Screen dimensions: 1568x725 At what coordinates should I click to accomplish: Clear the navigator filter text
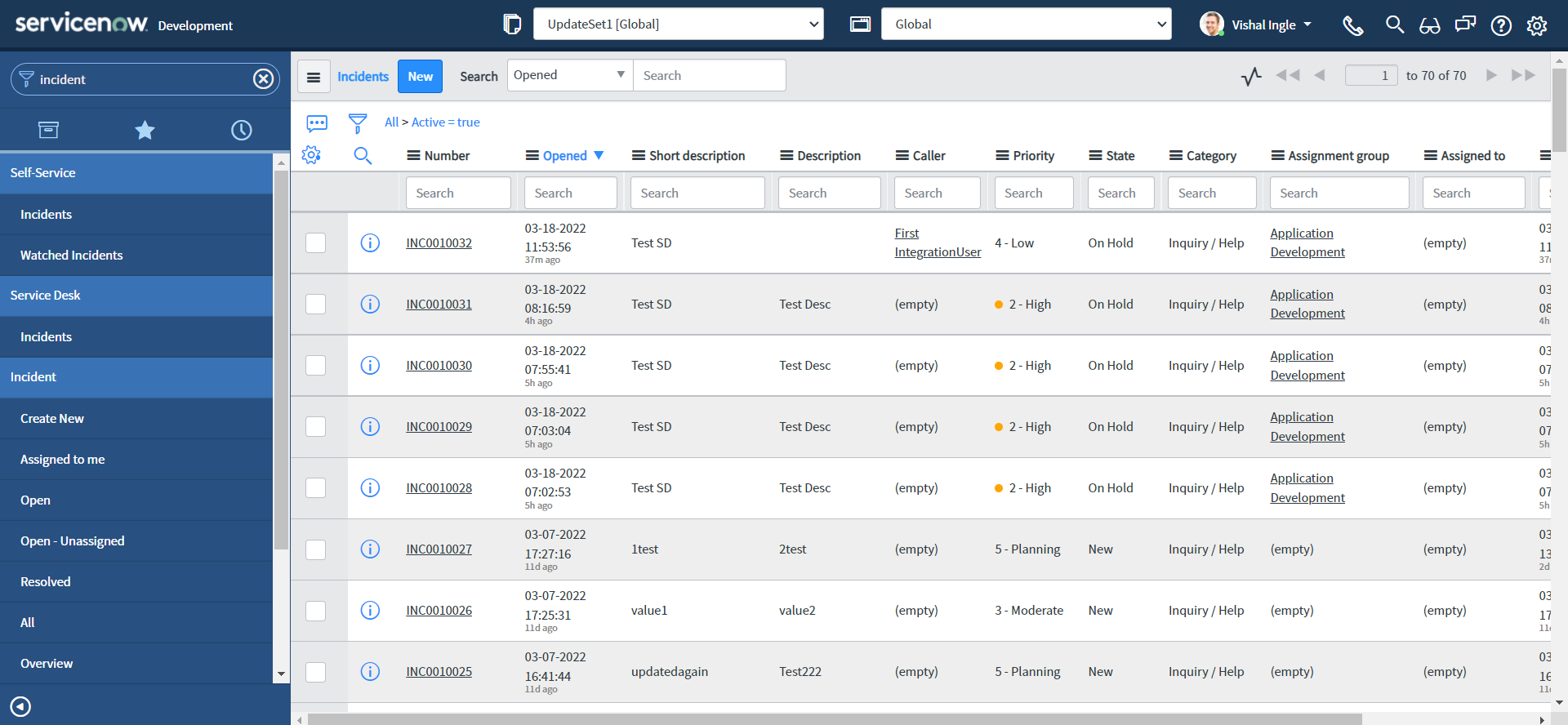point(263,79)
